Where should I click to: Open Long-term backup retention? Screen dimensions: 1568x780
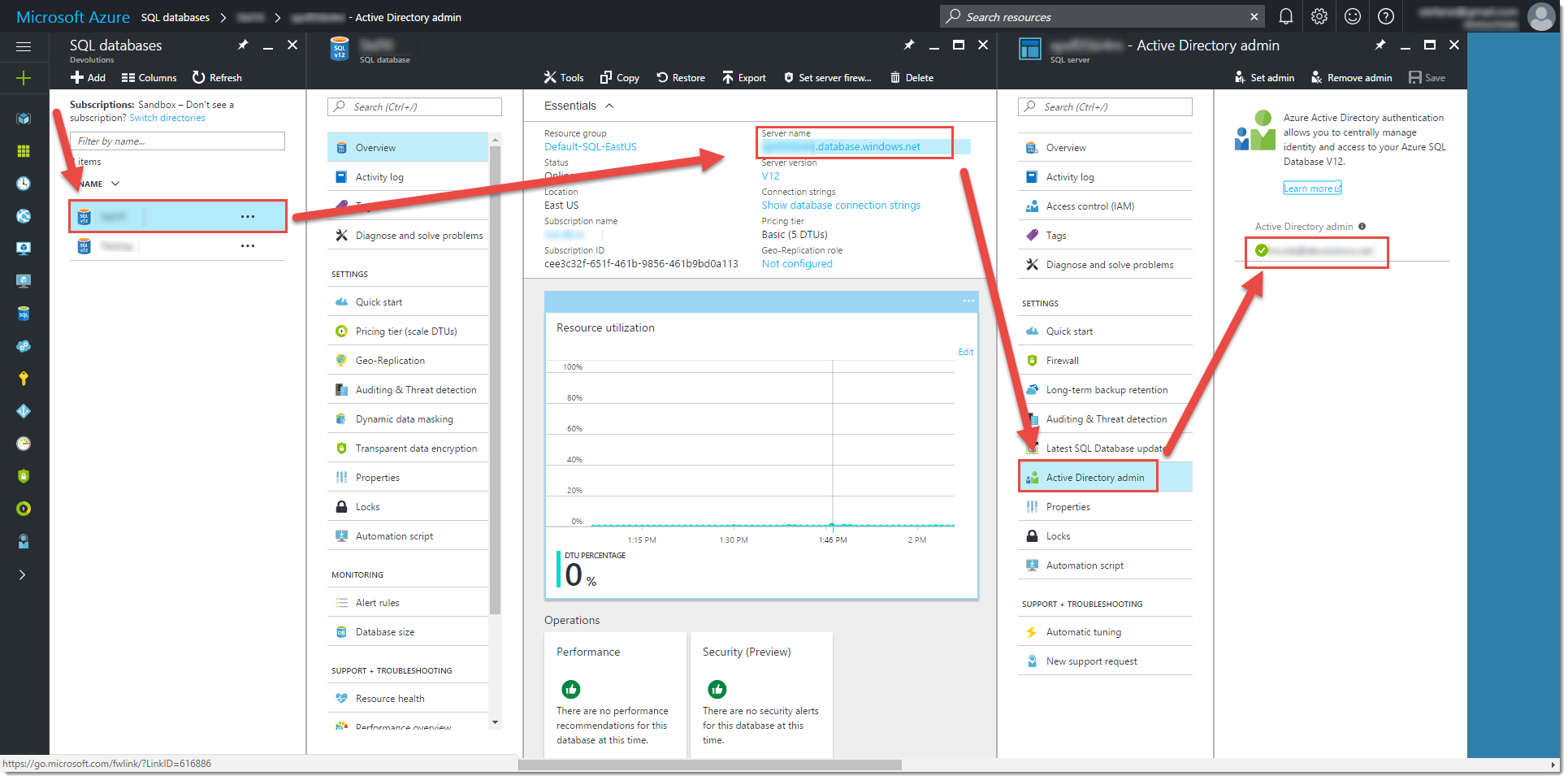click(1105, 390)
